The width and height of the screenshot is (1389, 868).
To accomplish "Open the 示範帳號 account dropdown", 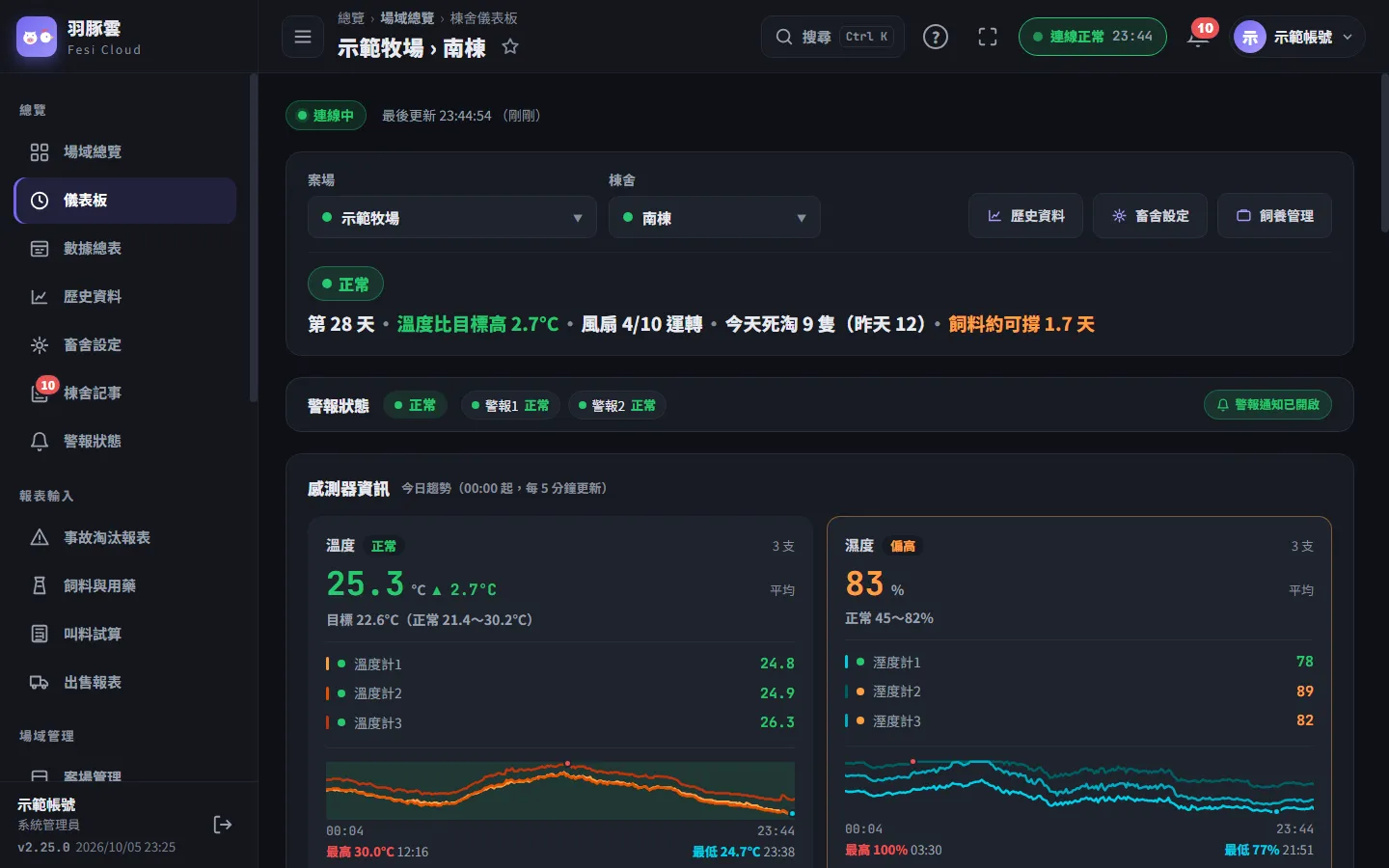I will [x=1298, y=37].
